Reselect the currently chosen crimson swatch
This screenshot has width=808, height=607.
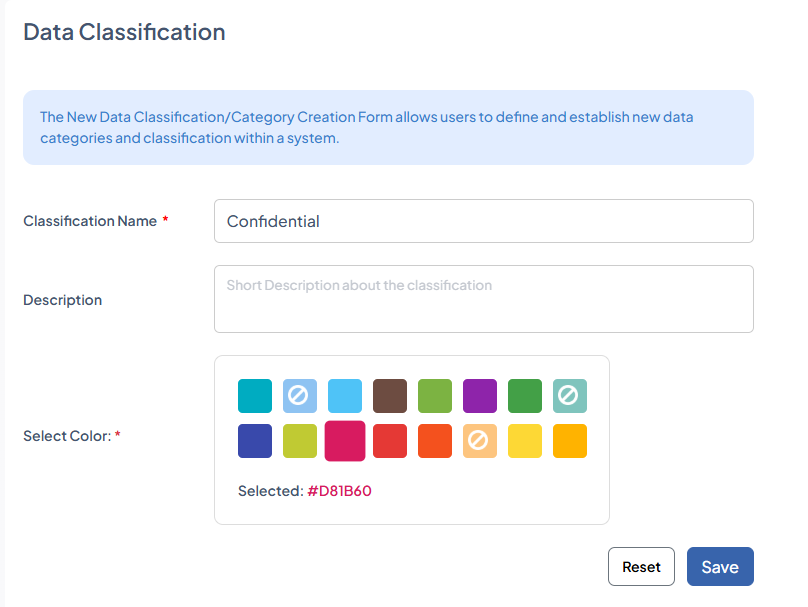345,441
